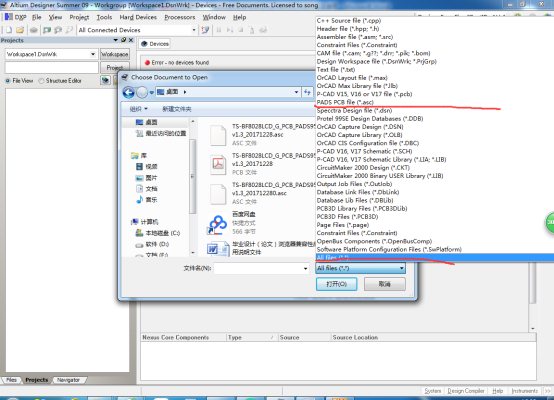The image size is (554, 400).
Task: Expand the 桌面 breadcrumb arrow
Action: tap(185, 92)
